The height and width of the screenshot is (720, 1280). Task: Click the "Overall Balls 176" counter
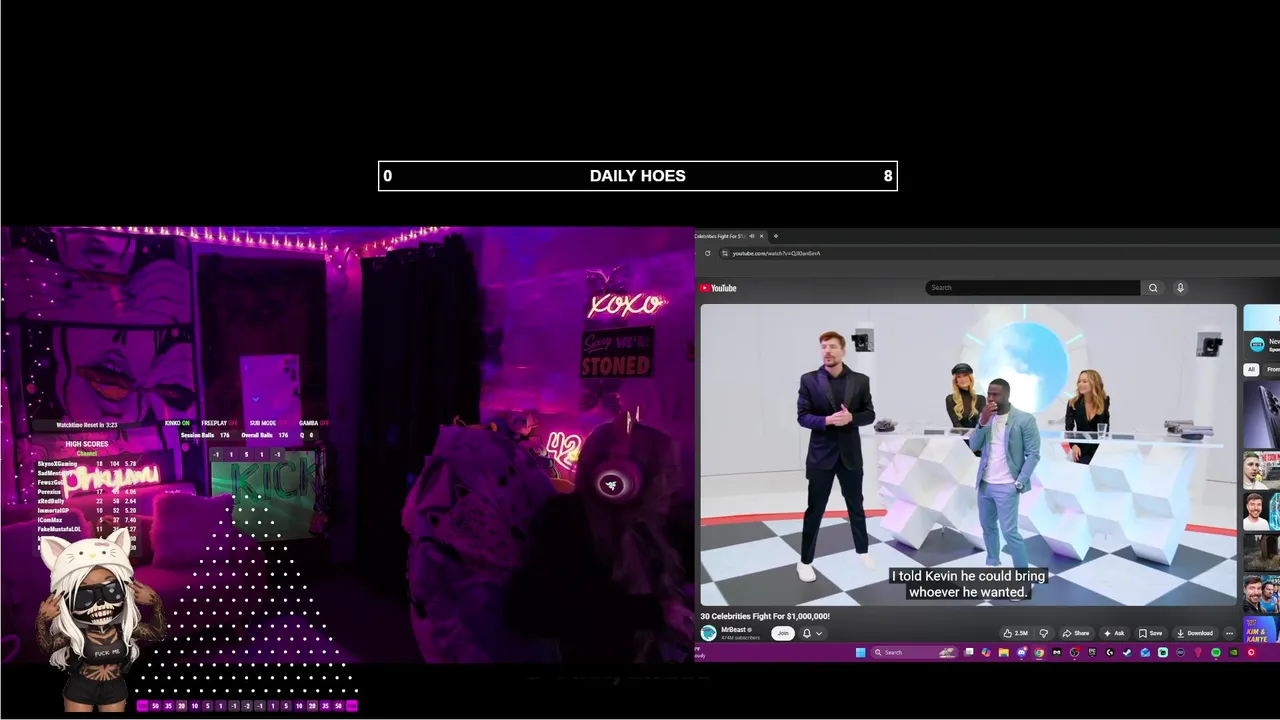point(265,435)
